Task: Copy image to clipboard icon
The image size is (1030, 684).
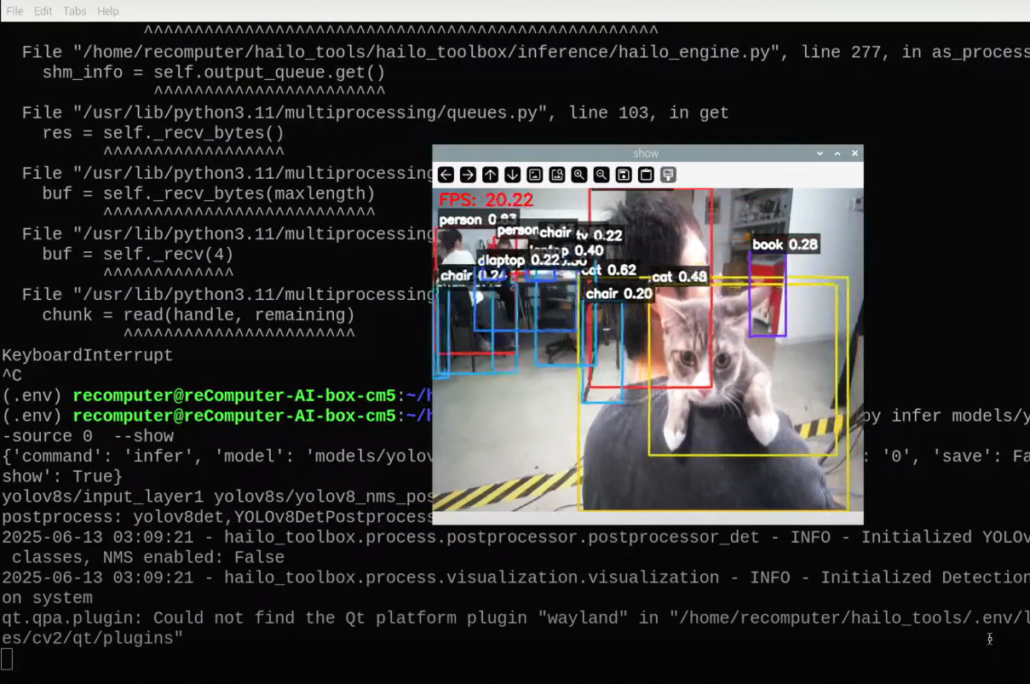Action: pos(646,175)
